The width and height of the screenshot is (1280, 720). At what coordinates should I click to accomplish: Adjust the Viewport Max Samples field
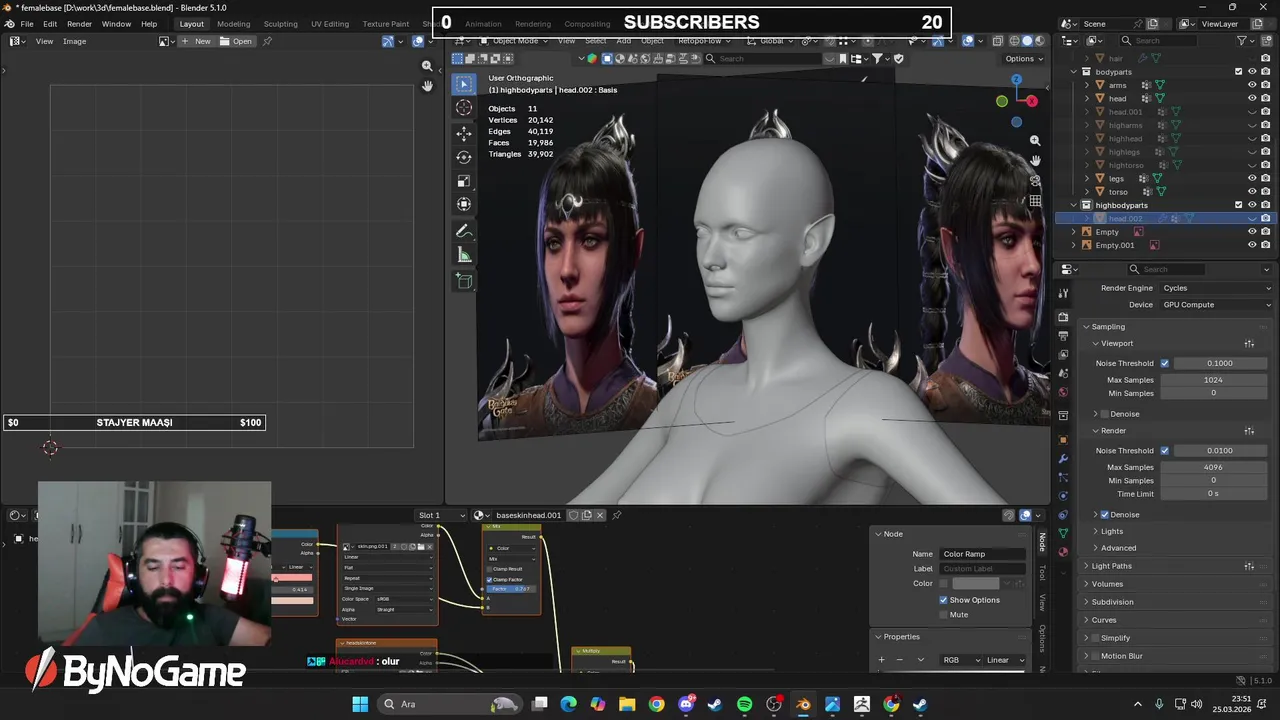pos(1213,380)
